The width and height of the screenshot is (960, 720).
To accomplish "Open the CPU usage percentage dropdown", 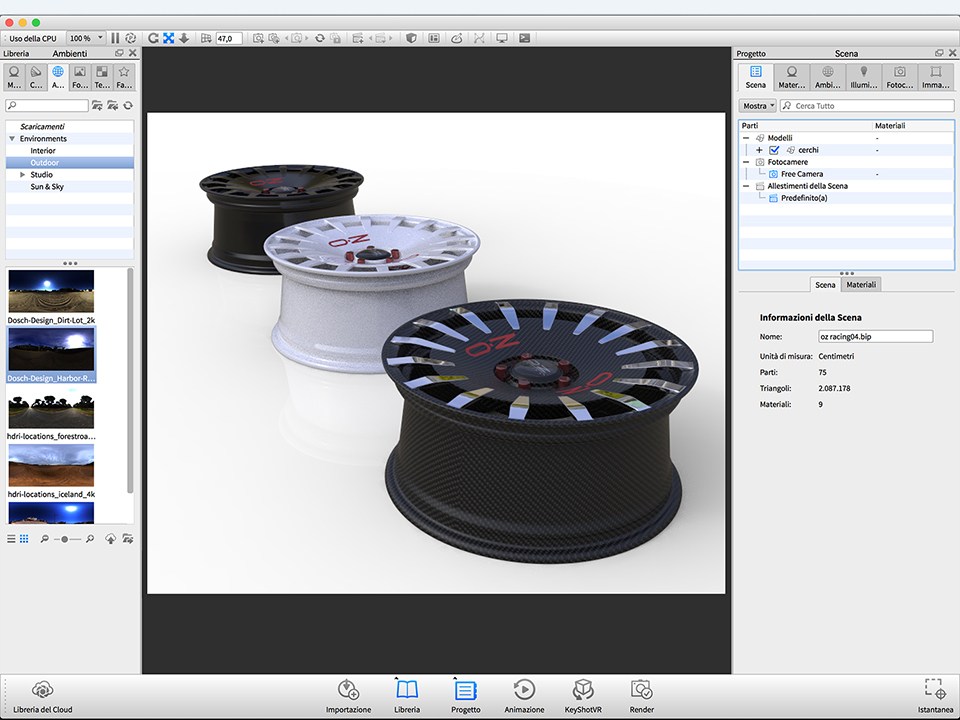I will point(85,38).
